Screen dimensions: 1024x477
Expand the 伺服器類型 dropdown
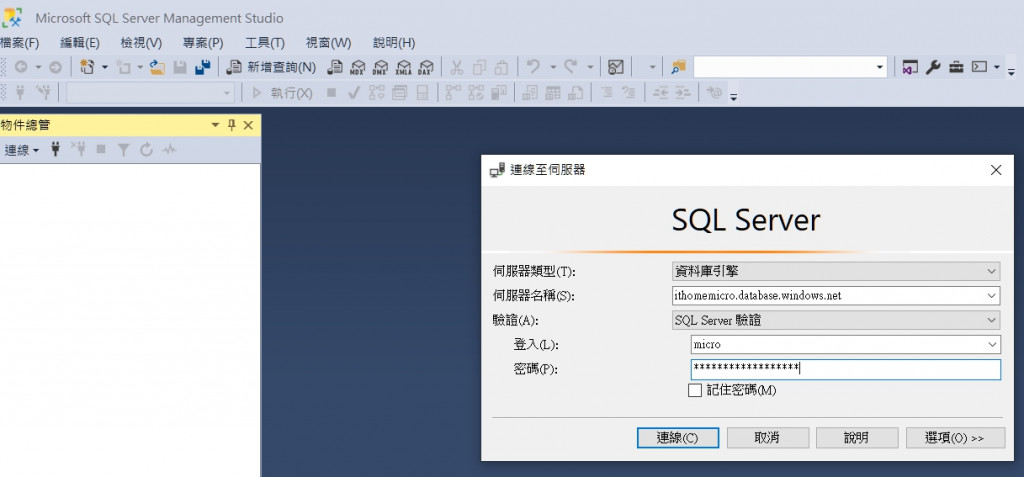click(x=992, y=271)
